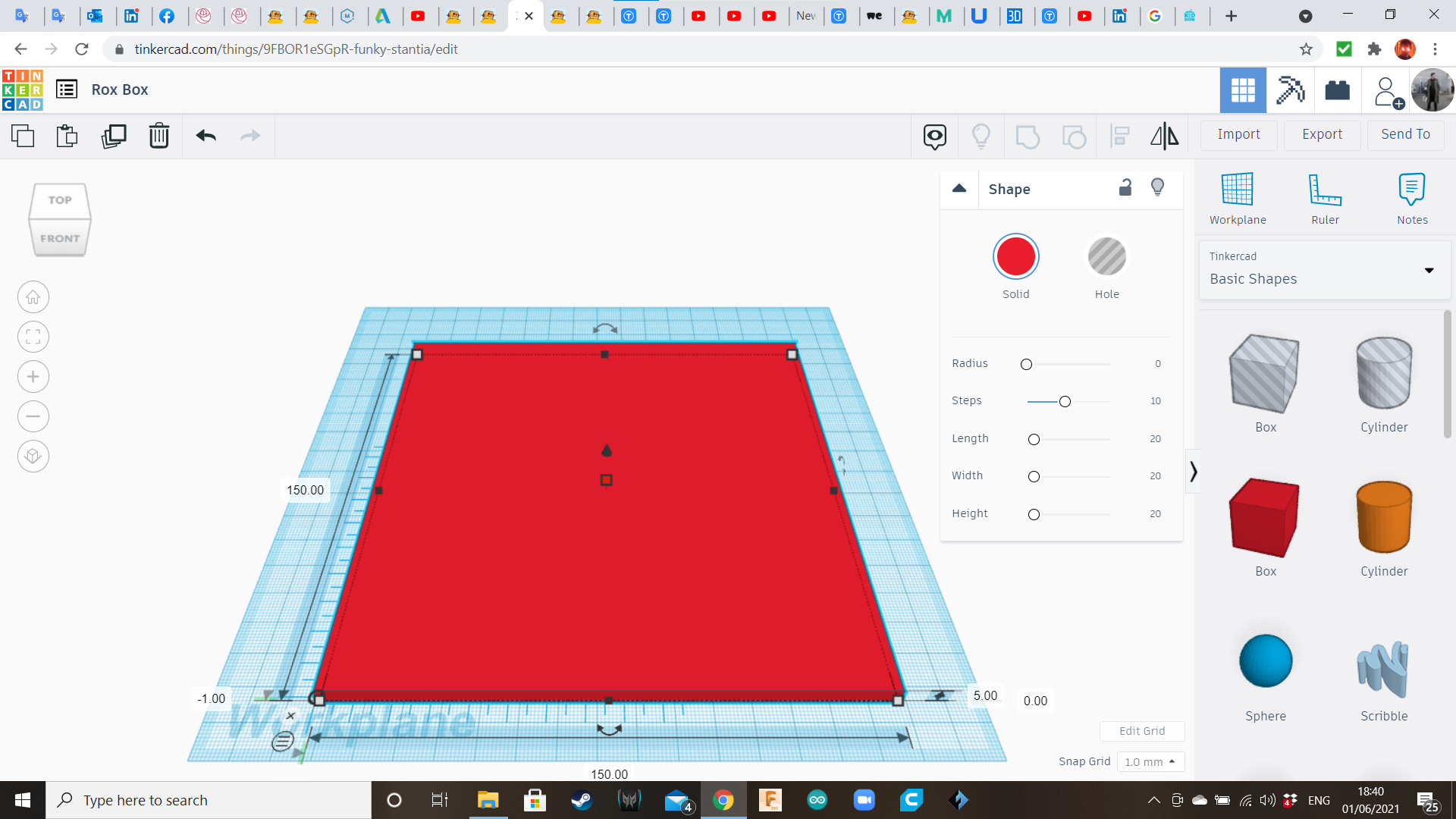This screenshot has width=1456, height=819.
Task: Open the Snap Grid 1.0 mm dropdown
Action: (1150, 761)
